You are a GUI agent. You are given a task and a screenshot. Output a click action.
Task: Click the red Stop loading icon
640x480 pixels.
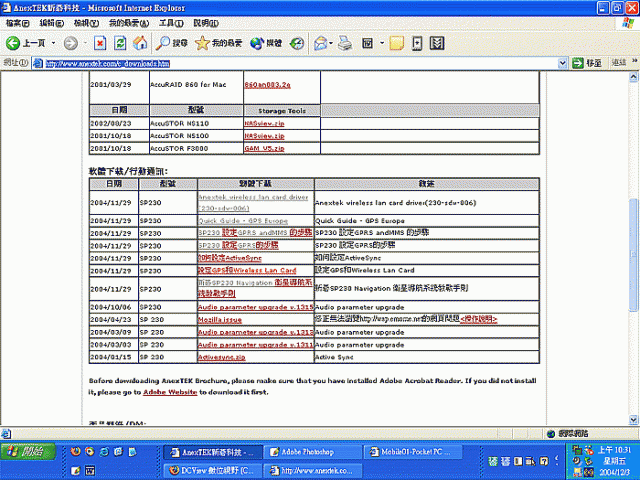(101, 43)
